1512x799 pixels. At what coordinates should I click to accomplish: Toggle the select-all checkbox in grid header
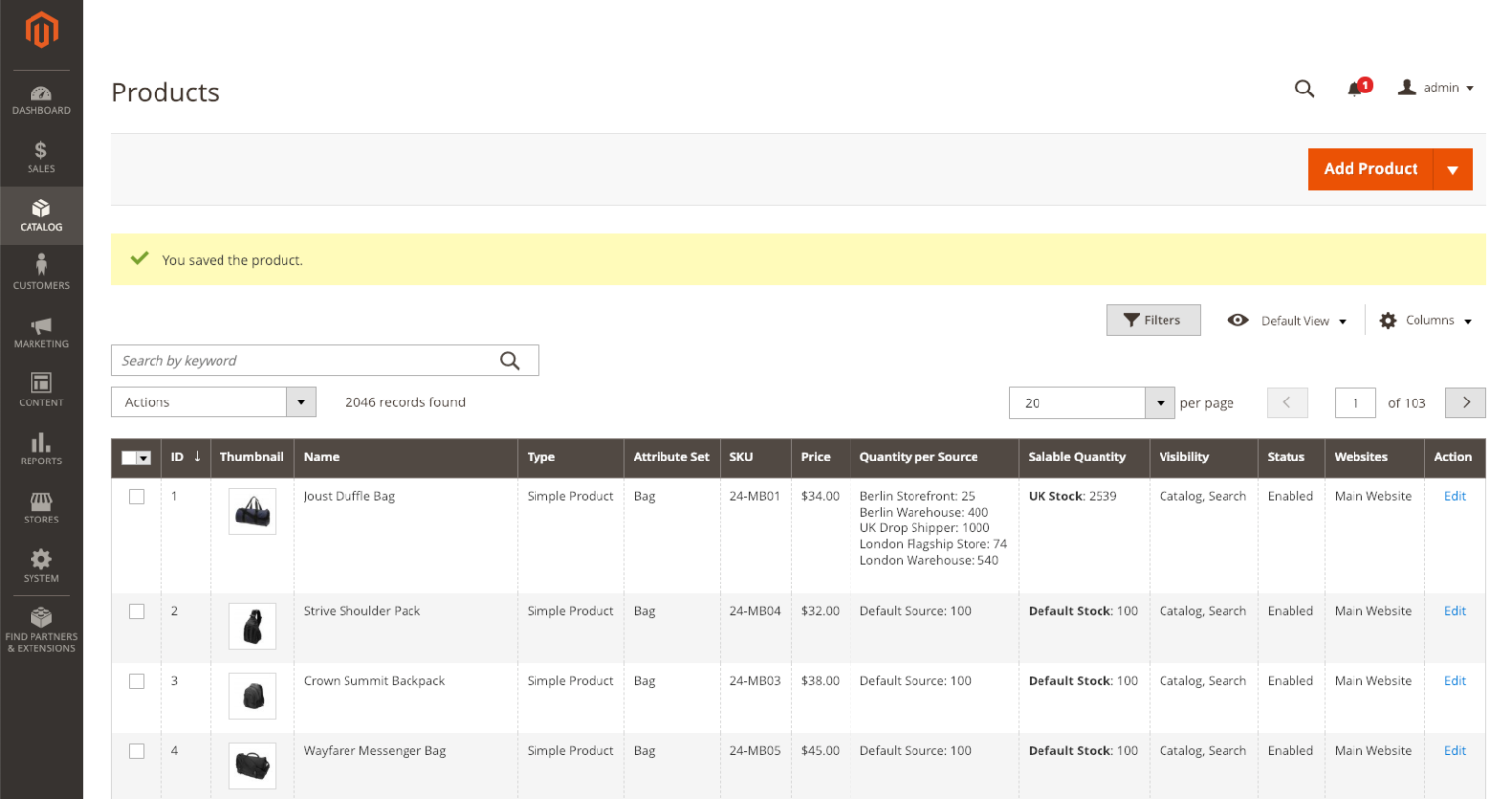136,457
